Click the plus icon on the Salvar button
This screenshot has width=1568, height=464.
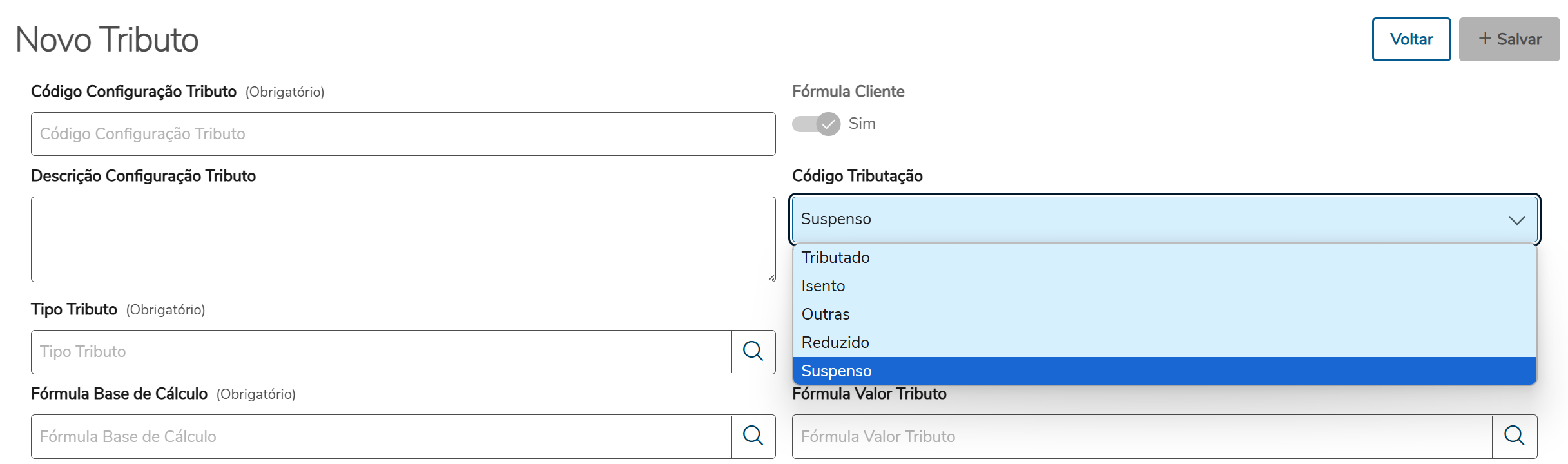pos(1485,39)
